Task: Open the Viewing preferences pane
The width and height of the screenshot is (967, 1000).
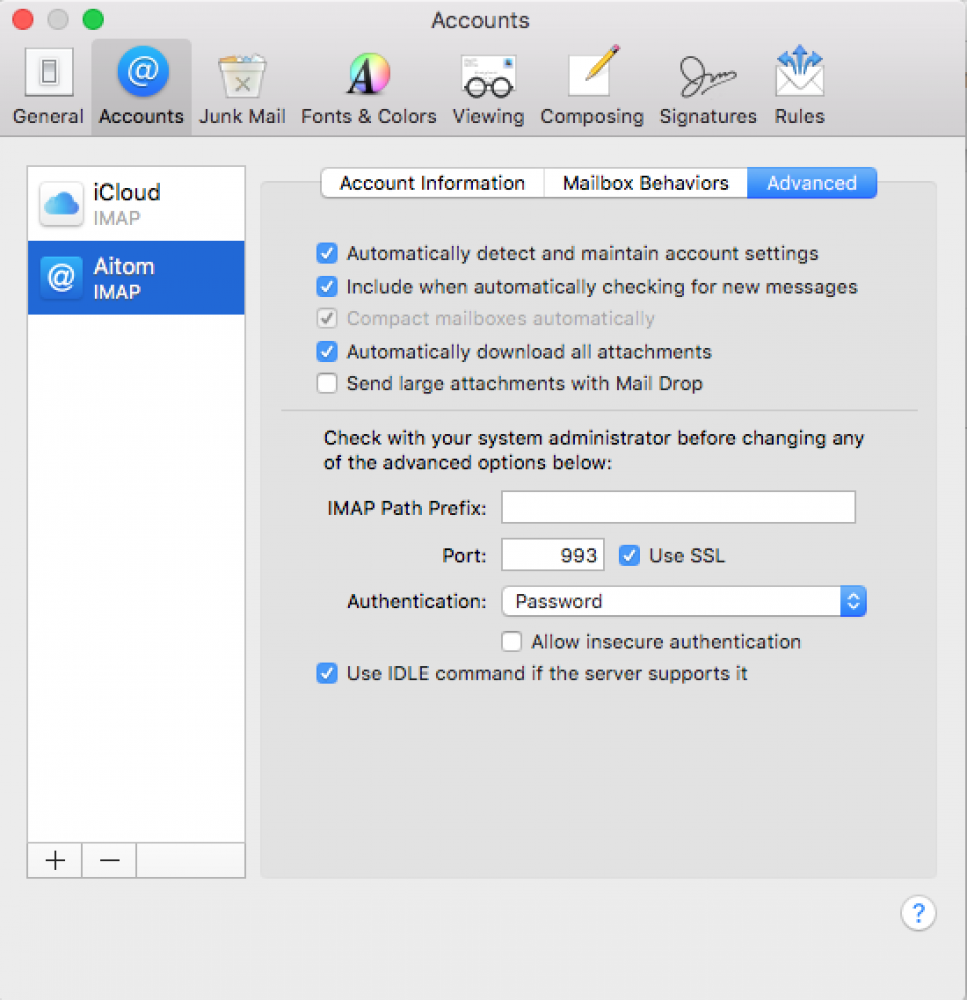Action: (x=488, y=88)
